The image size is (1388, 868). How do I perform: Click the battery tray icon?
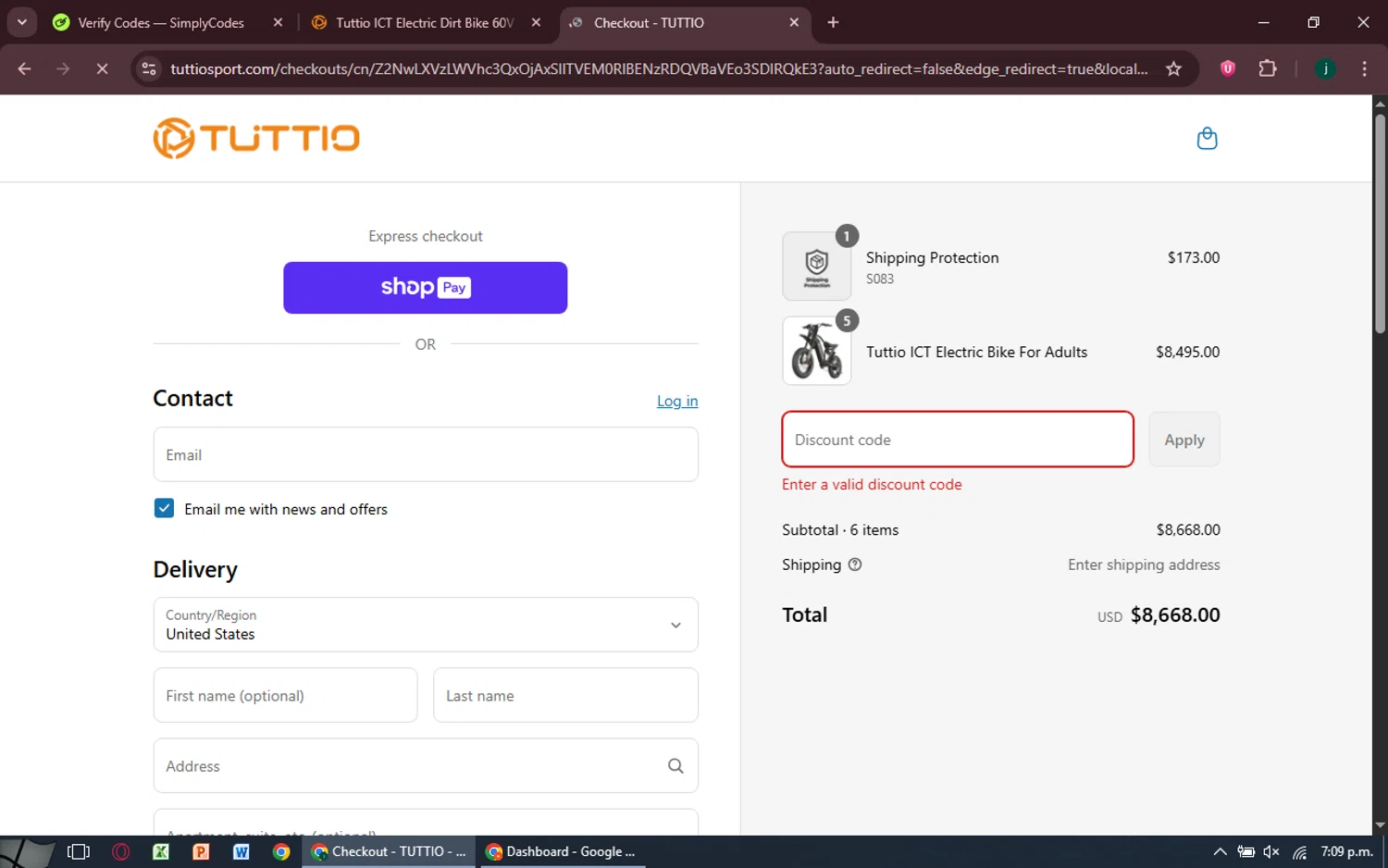coord(1246,851)
